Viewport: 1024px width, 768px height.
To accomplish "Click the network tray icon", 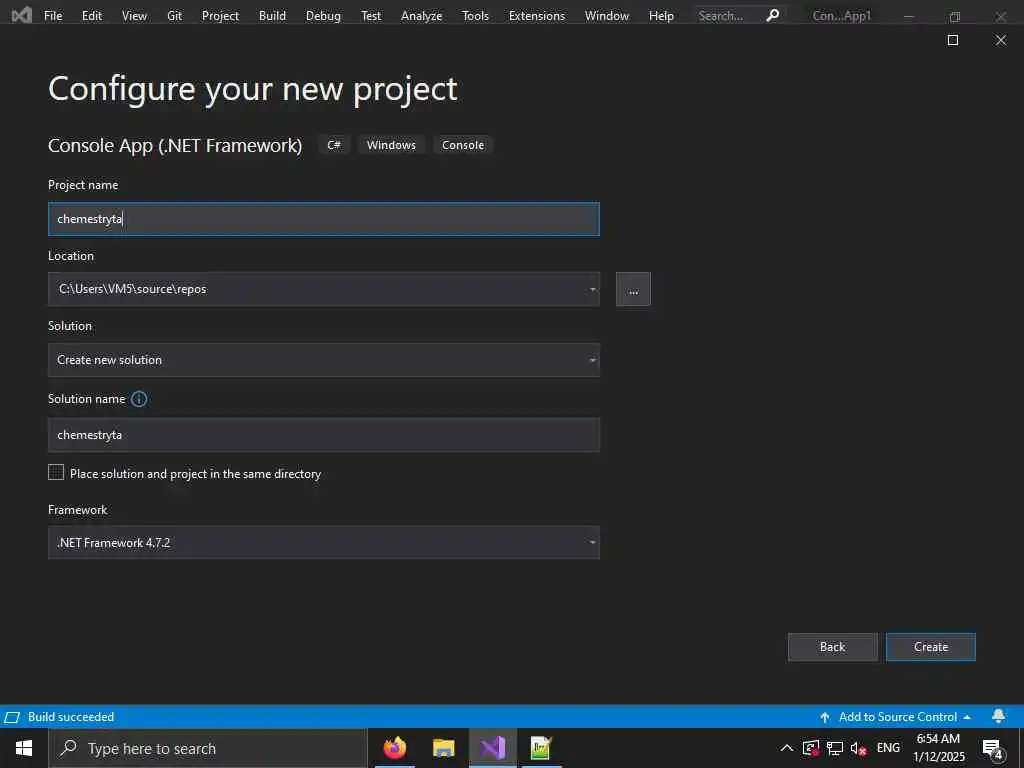I will point(835,748).
